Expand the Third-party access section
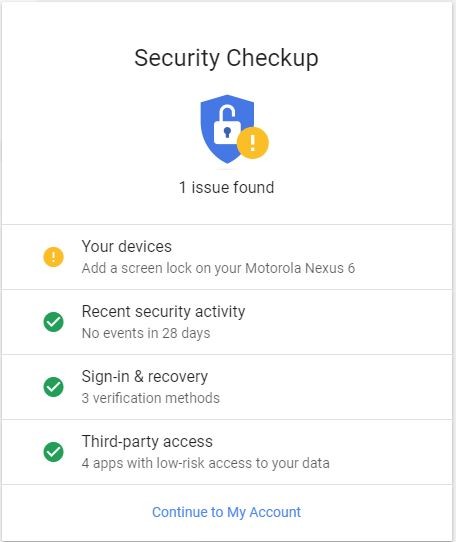This screenshot has width=456, height=542. [227, 452]
